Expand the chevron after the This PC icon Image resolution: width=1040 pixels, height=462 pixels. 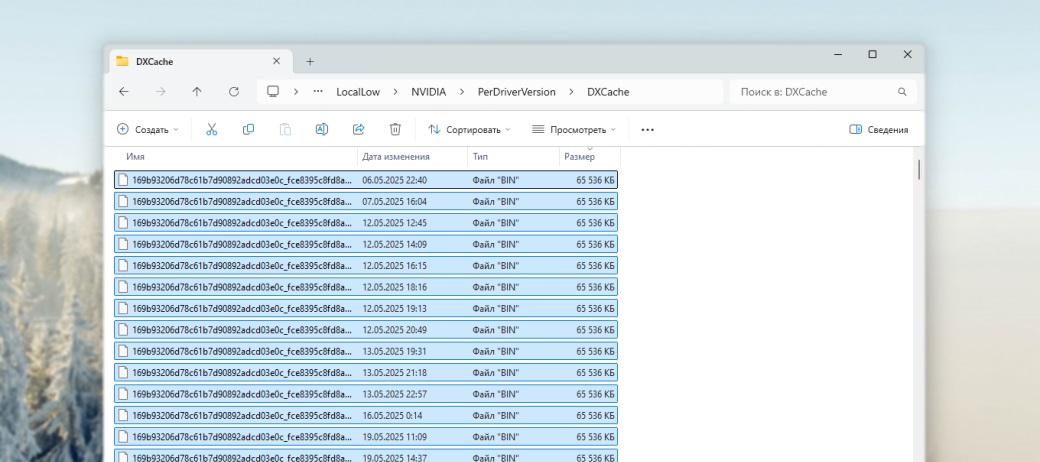tap(296, 92)
